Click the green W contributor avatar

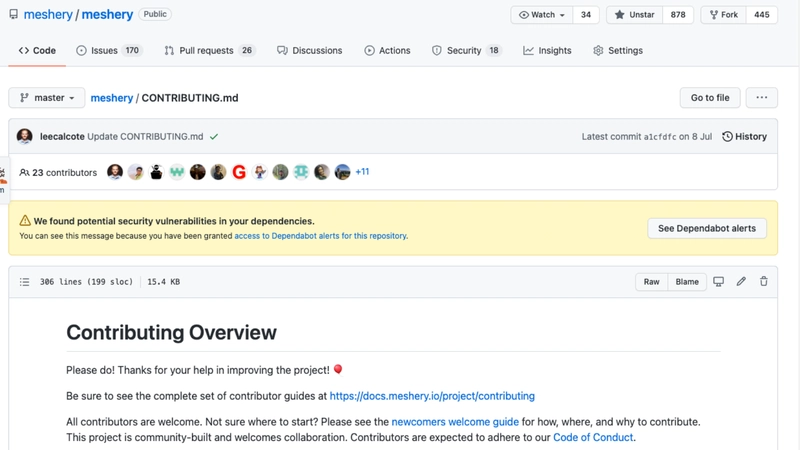[x=177, y=172]
